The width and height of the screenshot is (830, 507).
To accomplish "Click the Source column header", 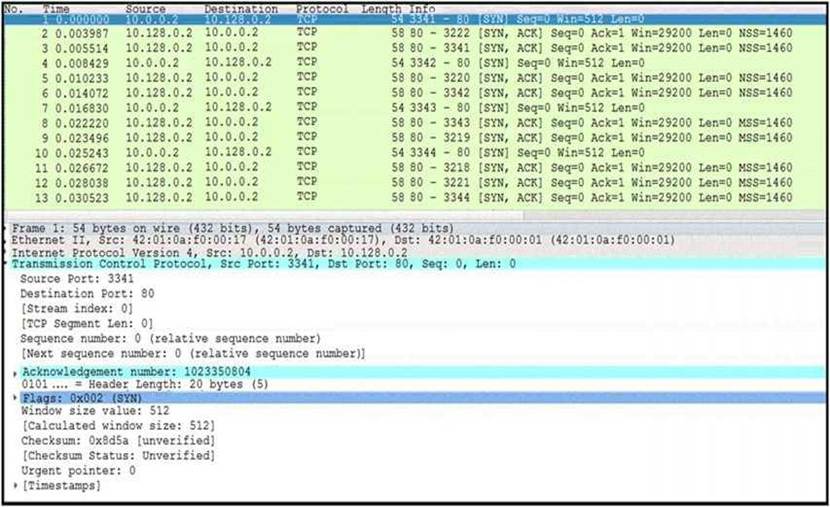I will (145, 8).
